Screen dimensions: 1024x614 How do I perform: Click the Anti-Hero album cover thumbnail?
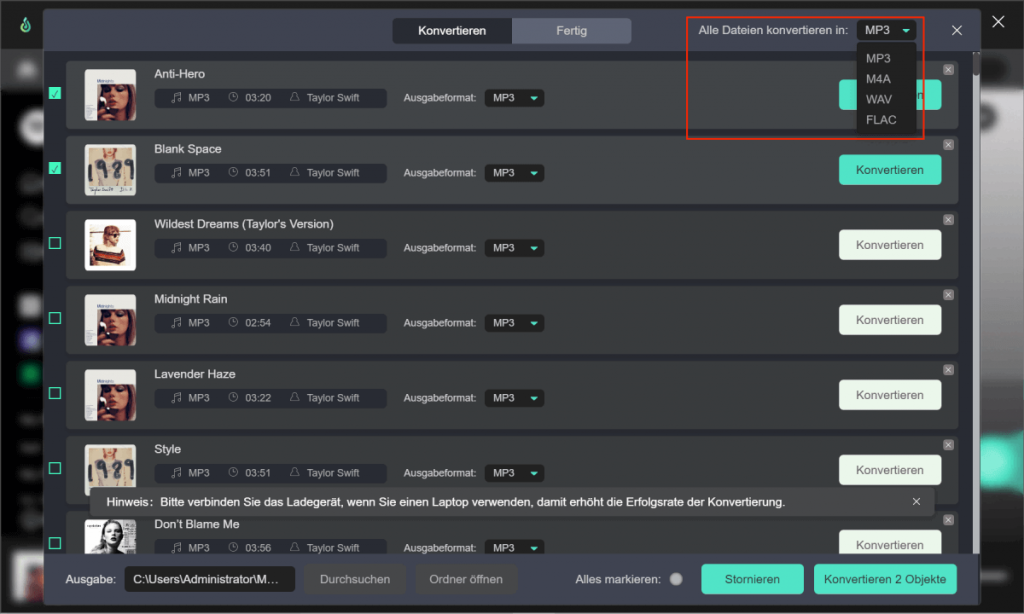coord(110,95)
